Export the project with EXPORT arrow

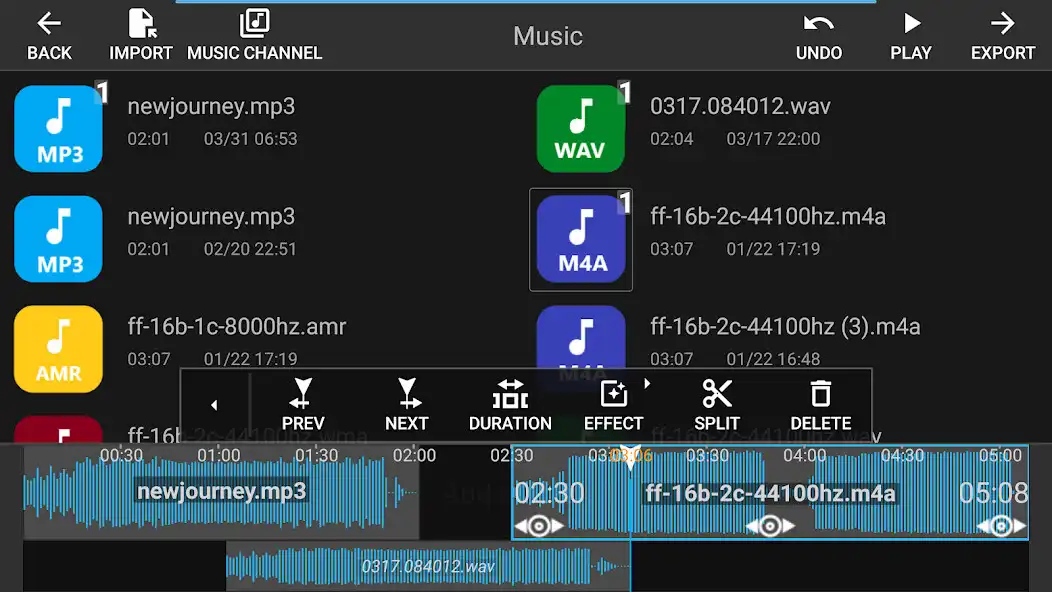point(1002,37)
